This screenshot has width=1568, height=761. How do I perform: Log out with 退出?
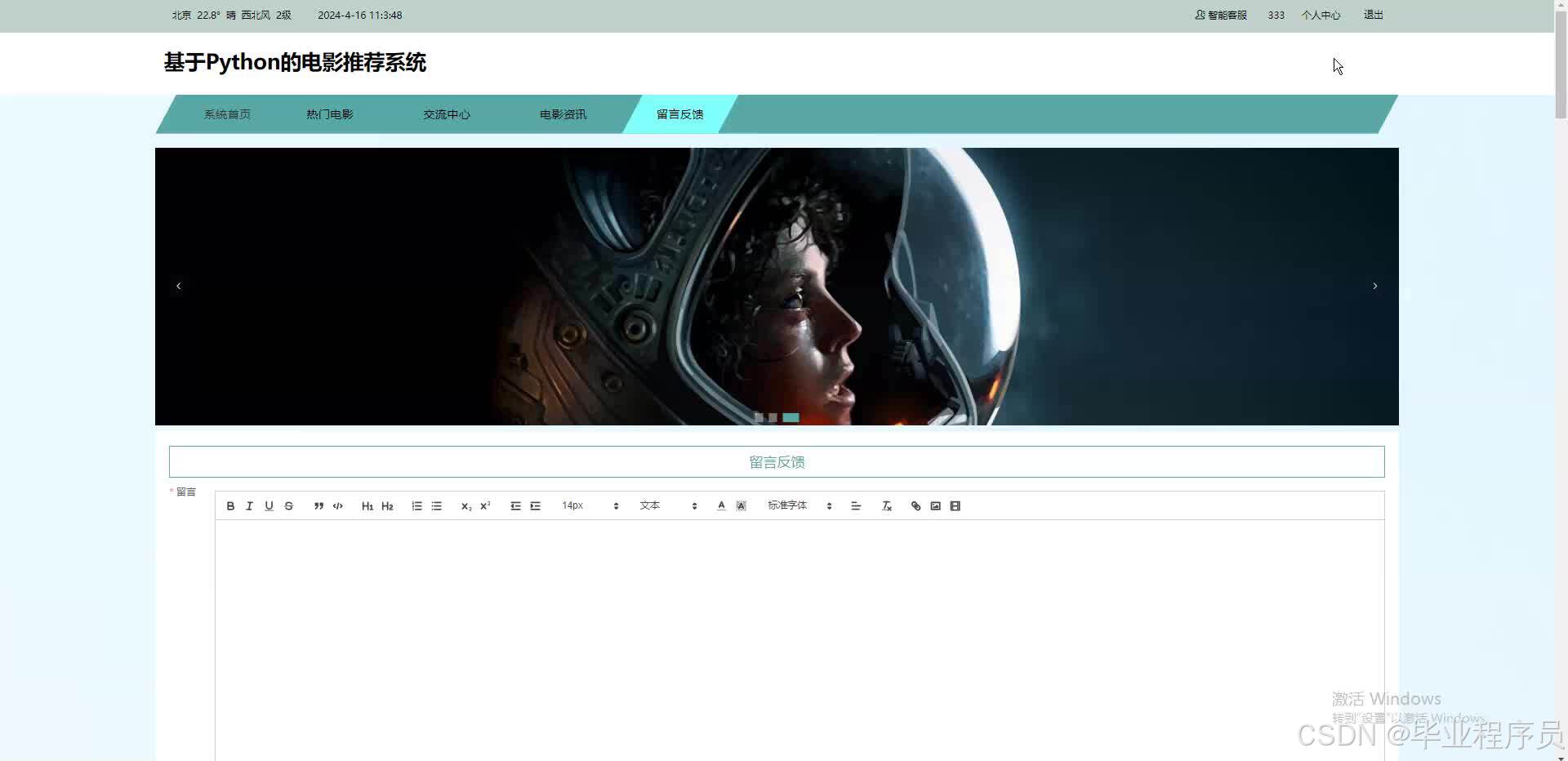[x=1374, y=16]
